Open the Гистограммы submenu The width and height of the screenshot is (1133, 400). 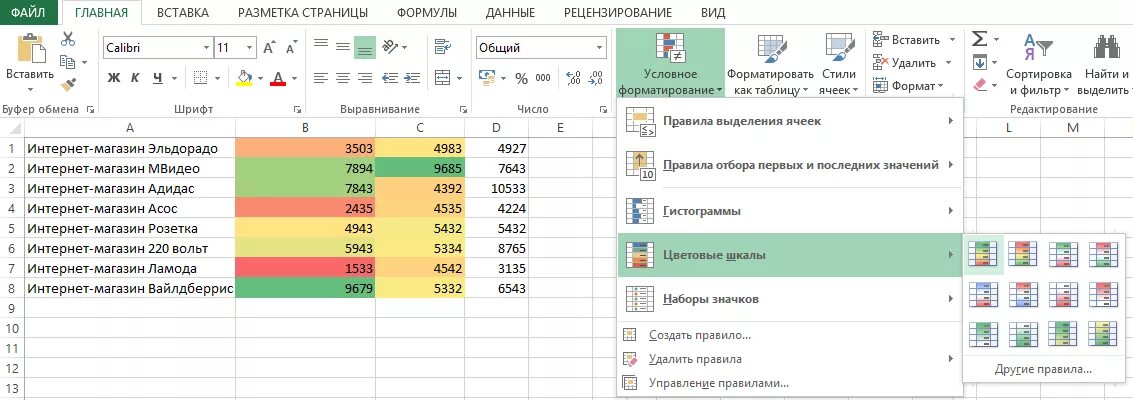(x=790, y=211)
